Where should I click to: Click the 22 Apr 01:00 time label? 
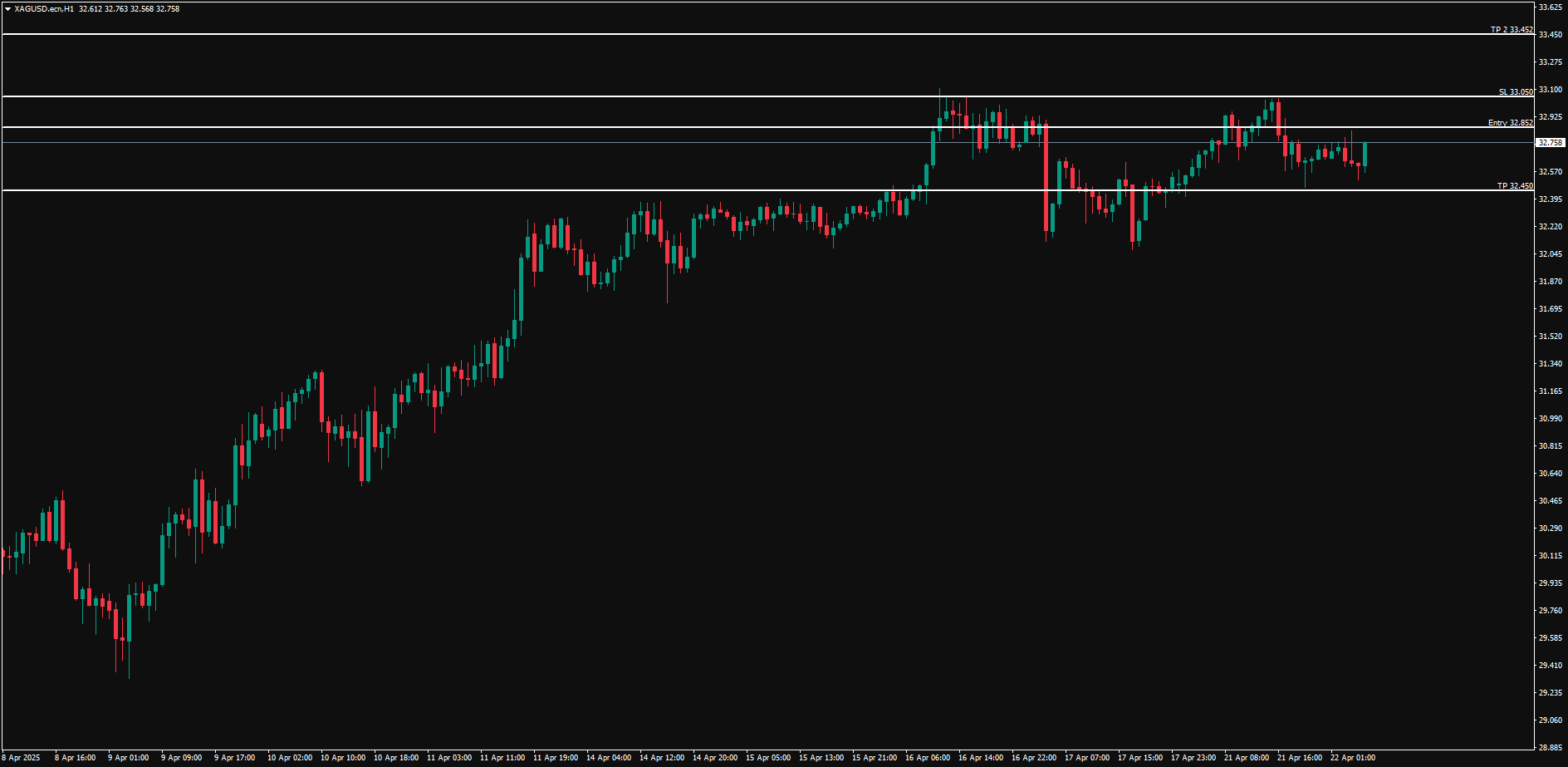tap(1352, 758)
